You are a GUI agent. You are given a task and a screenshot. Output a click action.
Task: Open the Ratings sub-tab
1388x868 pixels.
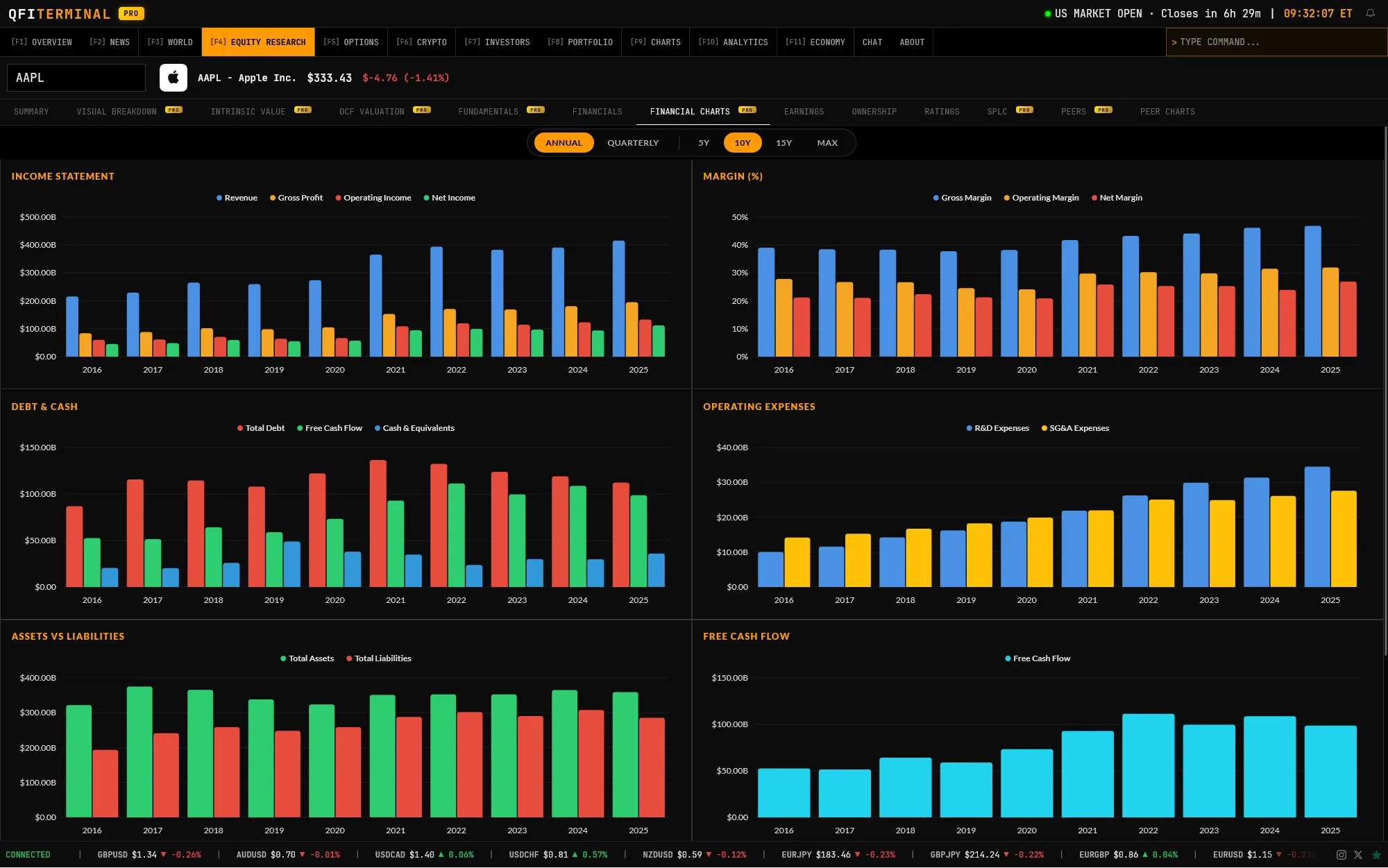pos(942,112)
